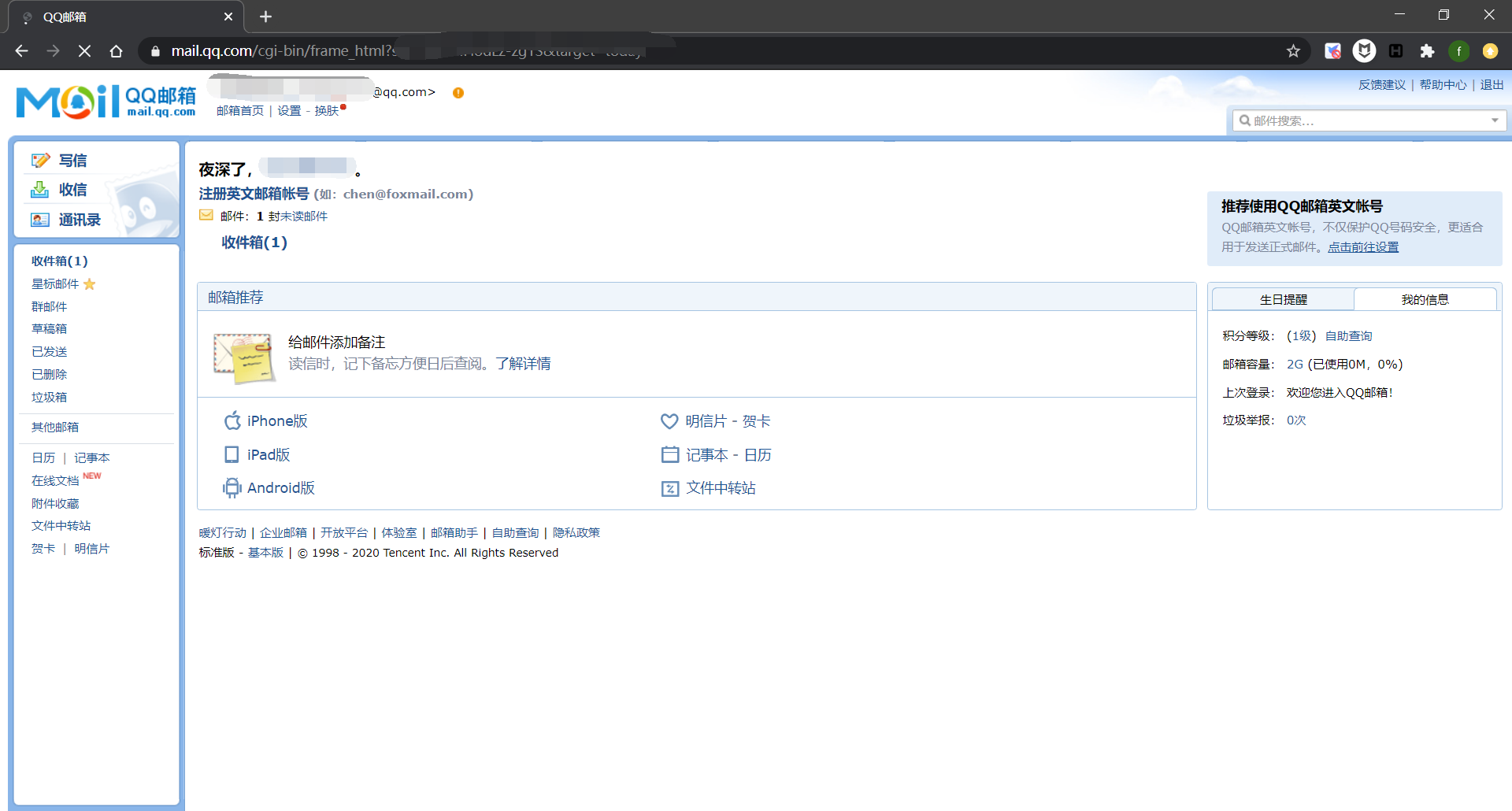Click 退出 to log out

[1492, 85]
